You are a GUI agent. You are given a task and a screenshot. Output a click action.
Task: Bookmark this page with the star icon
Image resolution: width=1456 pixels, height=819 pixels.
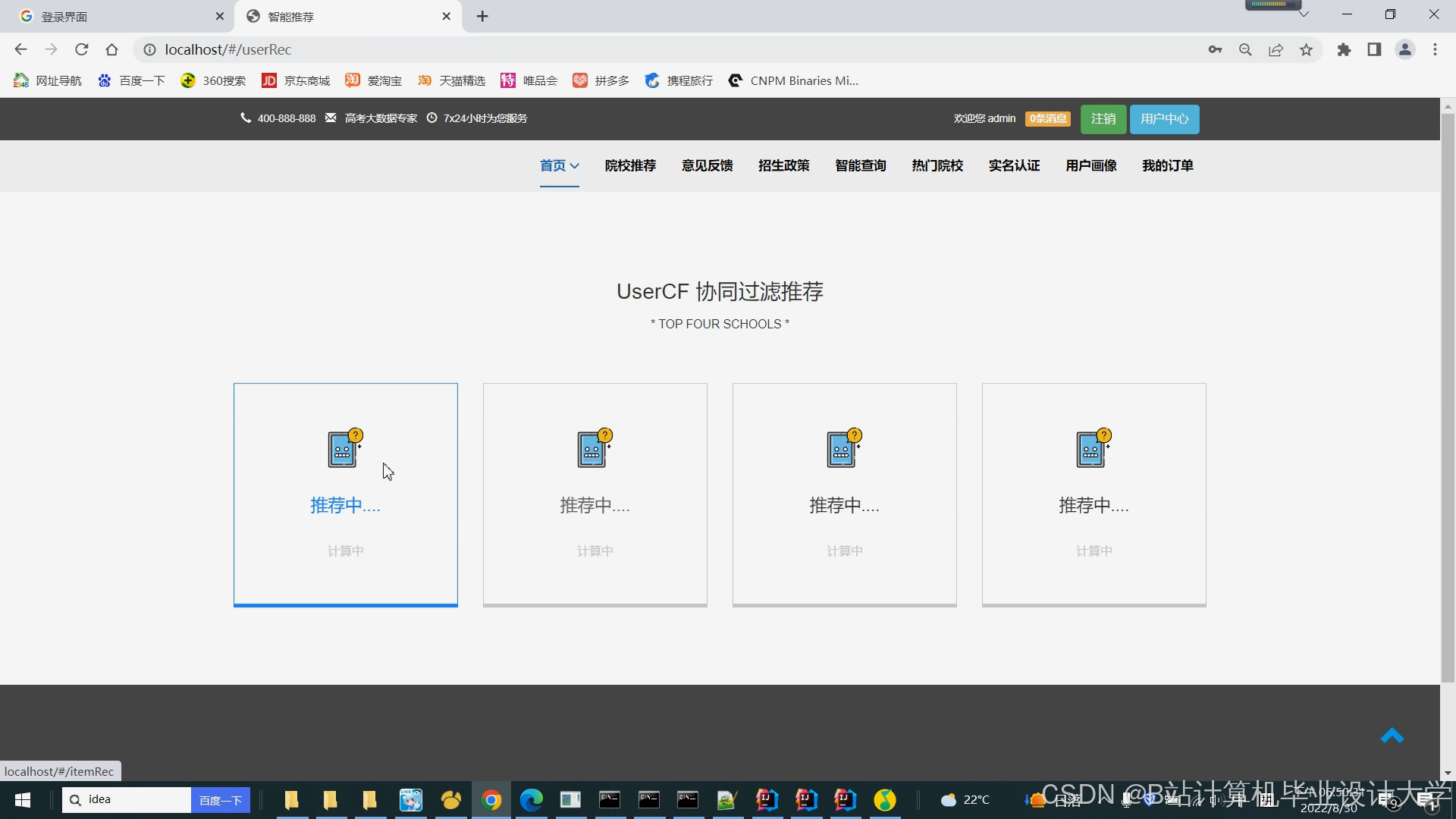pos(1306,50)
